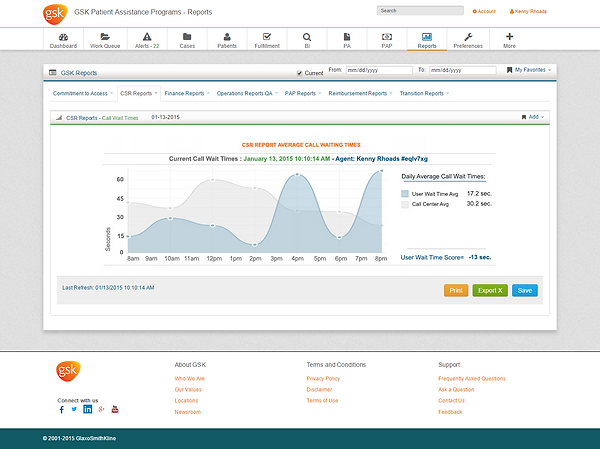Click the From date field
Image resolution: width=600 pixels, height=449 pixels.
click(379, 70)
